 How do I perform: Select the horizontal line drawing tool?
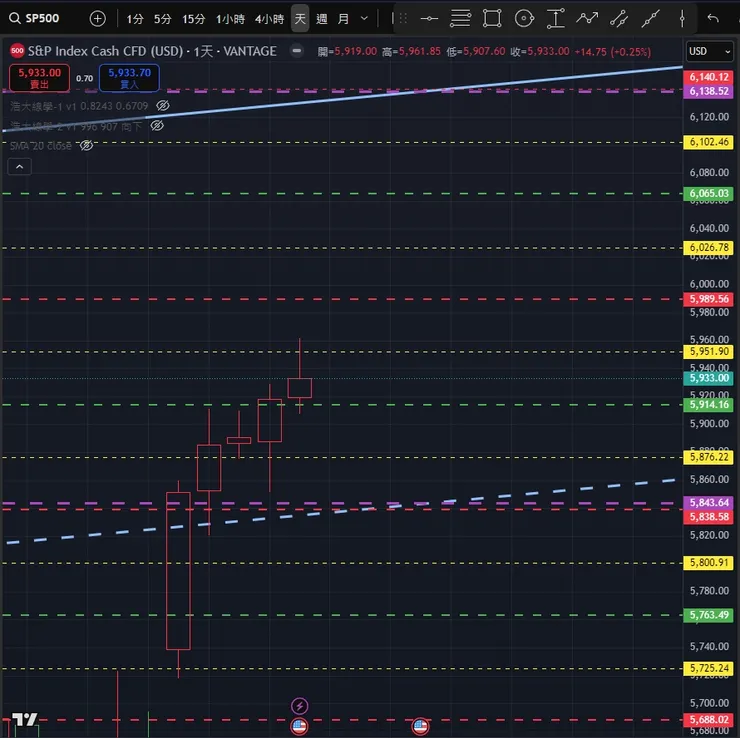[x=429, y=19]
